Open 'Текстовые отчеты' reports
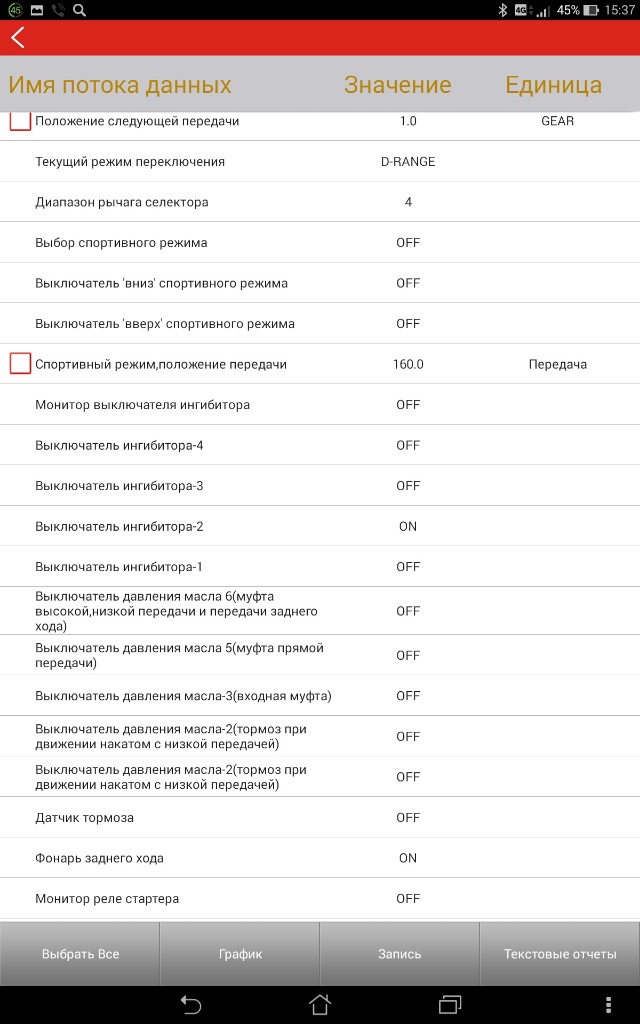Viewport: 640px width, 1024px height. pos(560,954)
